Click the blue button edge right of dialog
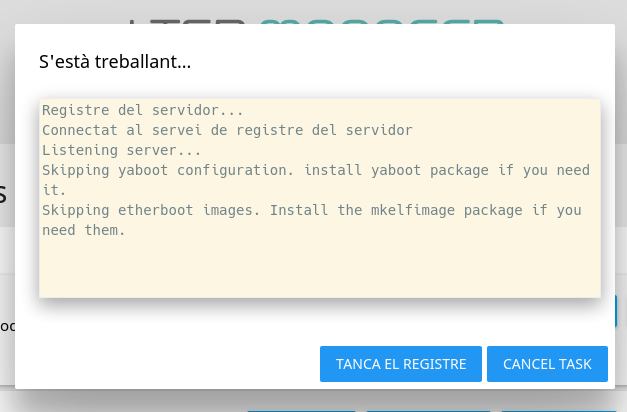 (620, 310)
